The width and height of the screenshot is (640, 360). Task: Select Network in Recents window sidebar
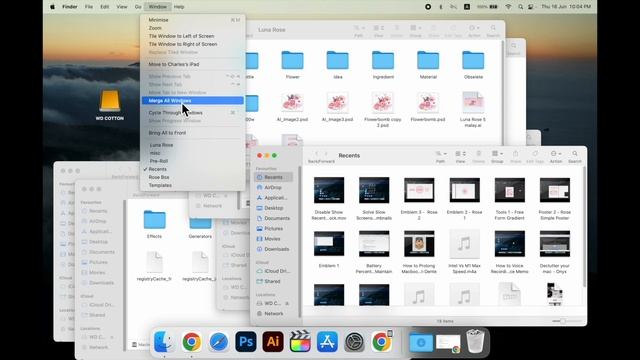pos(273,313)
